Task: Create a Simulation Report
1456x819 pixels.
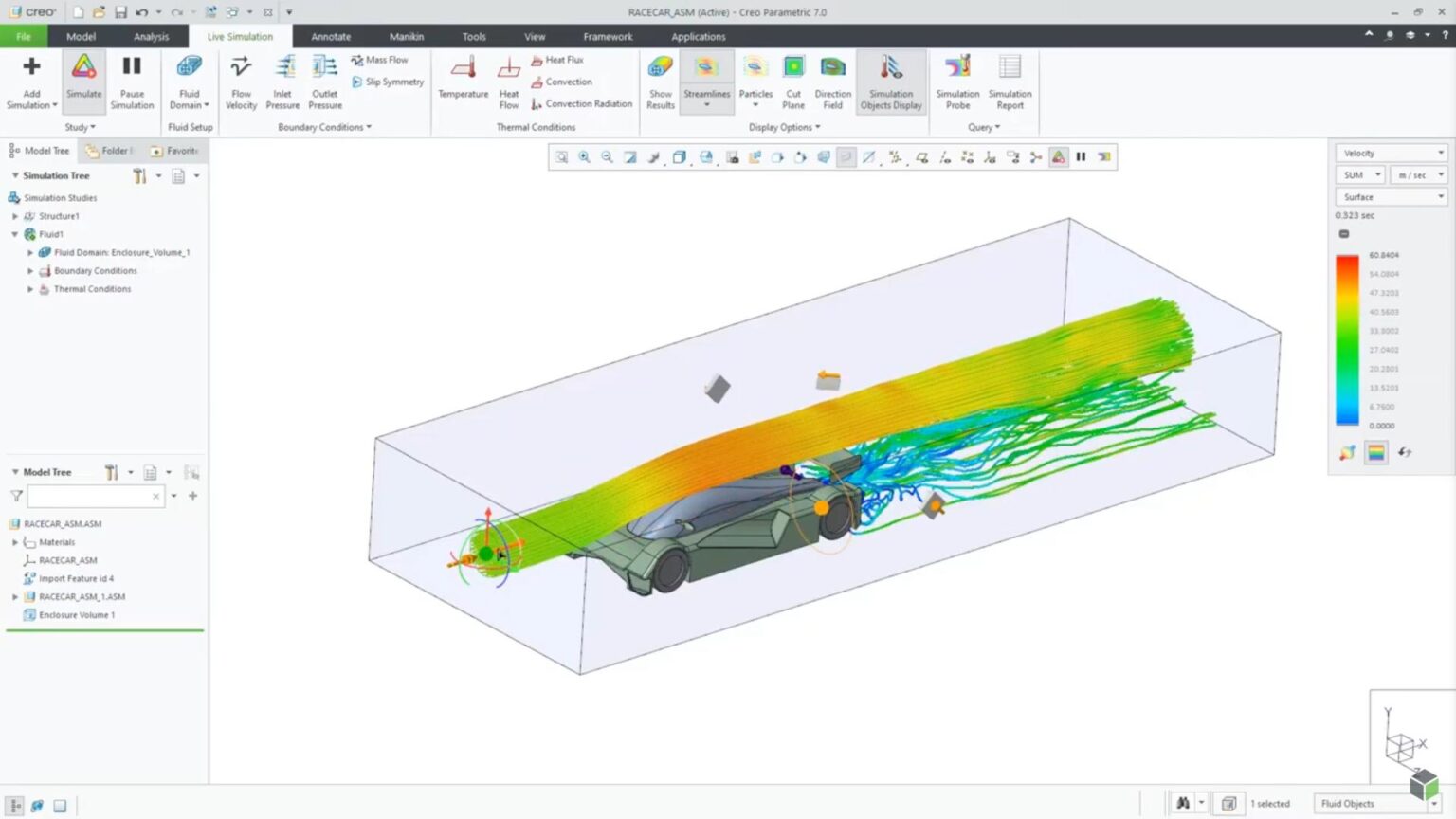Action: point(1009,81)
